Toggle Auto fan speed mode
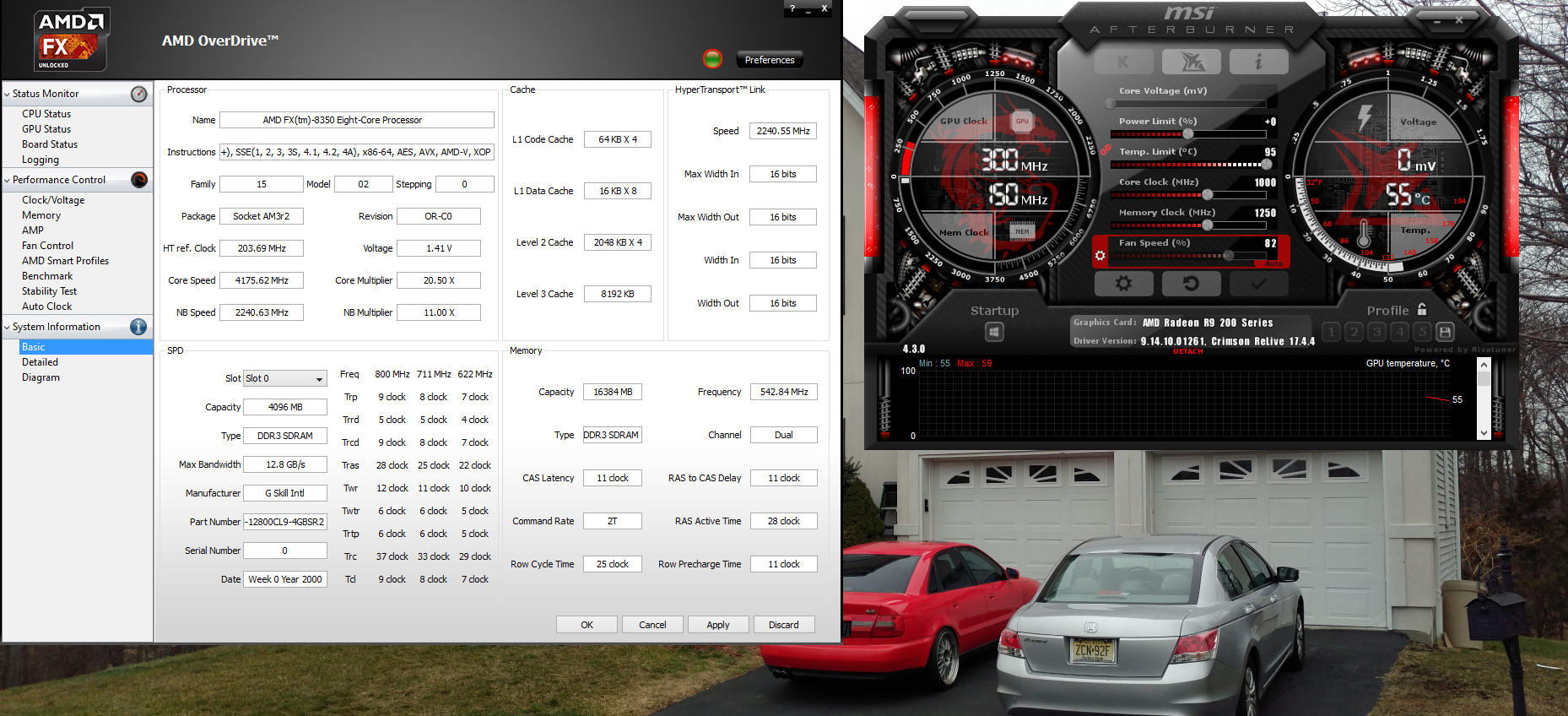The width and height of the screenshot is (1568, 716). 1273,264
